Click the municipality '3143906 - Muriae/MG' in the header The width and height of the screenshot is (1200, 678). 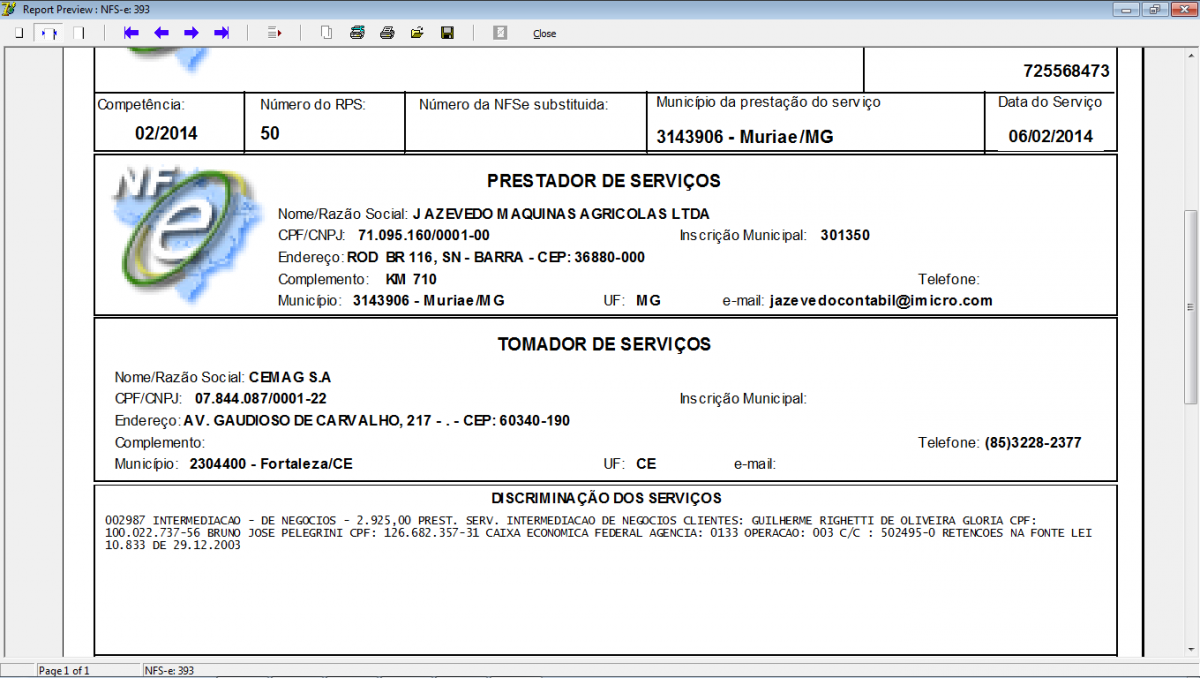[x=745, y=137]
